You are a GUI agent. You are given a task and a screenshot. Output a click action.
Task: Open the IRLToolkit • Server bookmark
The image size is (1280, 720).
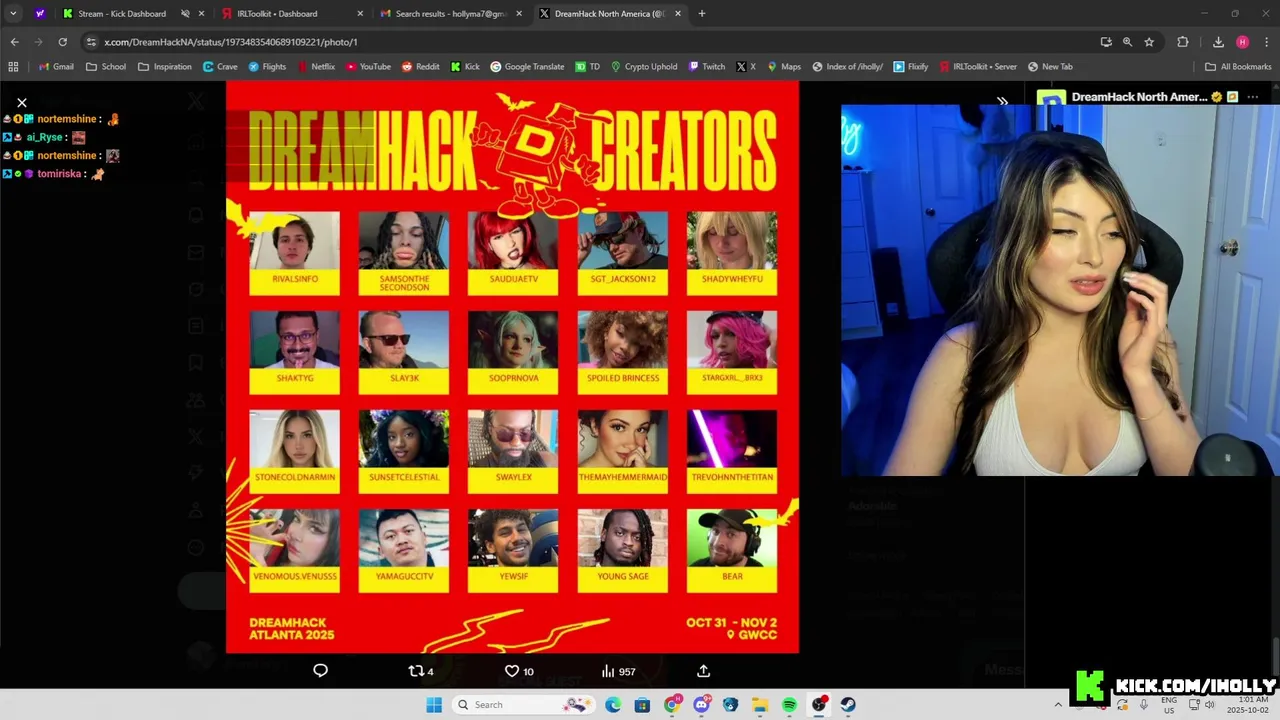[x=978, y=67]
